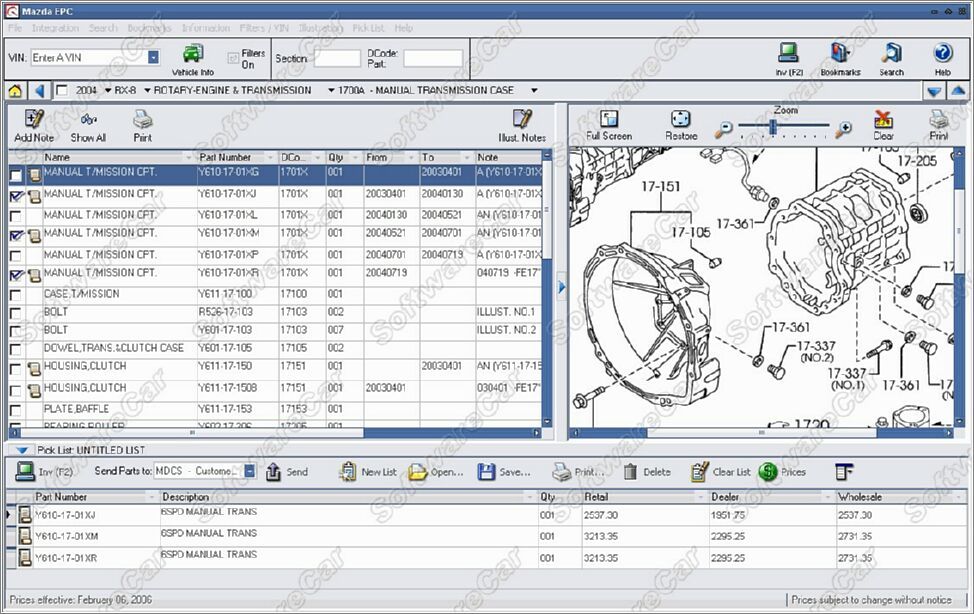The height and width of the screenshot is (614, 974).
Task: Click the Clear List button
Action: (x=721, y=472)
